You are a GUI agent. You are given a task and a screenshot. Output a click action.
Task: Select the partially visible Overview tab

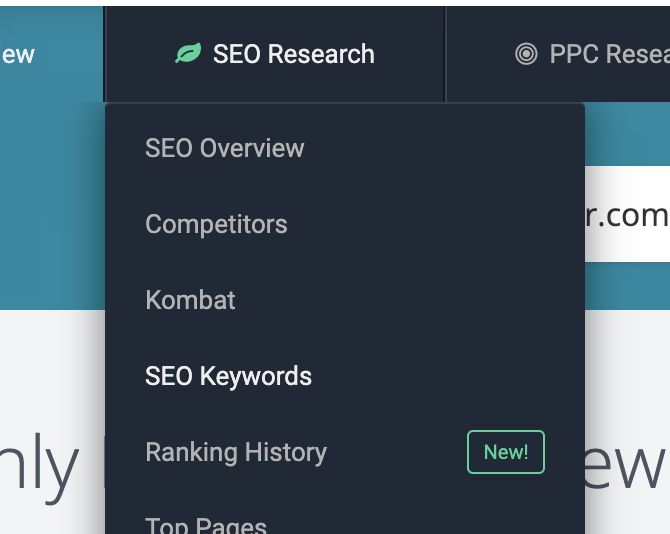[51, 54]
